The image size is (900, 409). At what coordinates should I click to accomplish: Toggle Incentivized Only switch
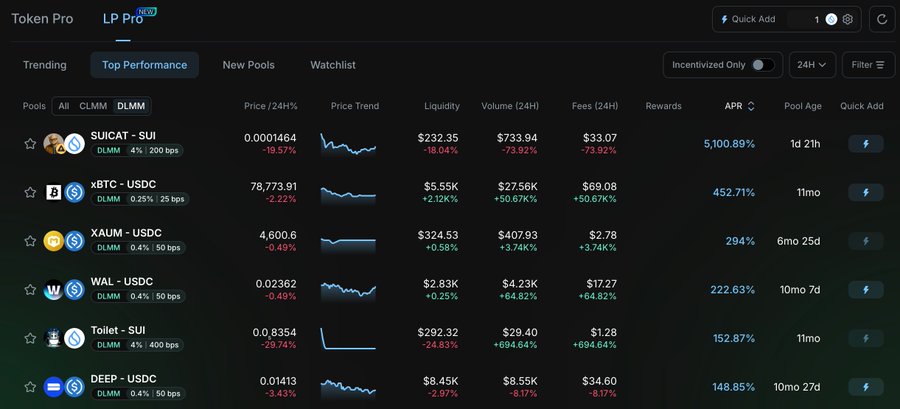point(763,65)
